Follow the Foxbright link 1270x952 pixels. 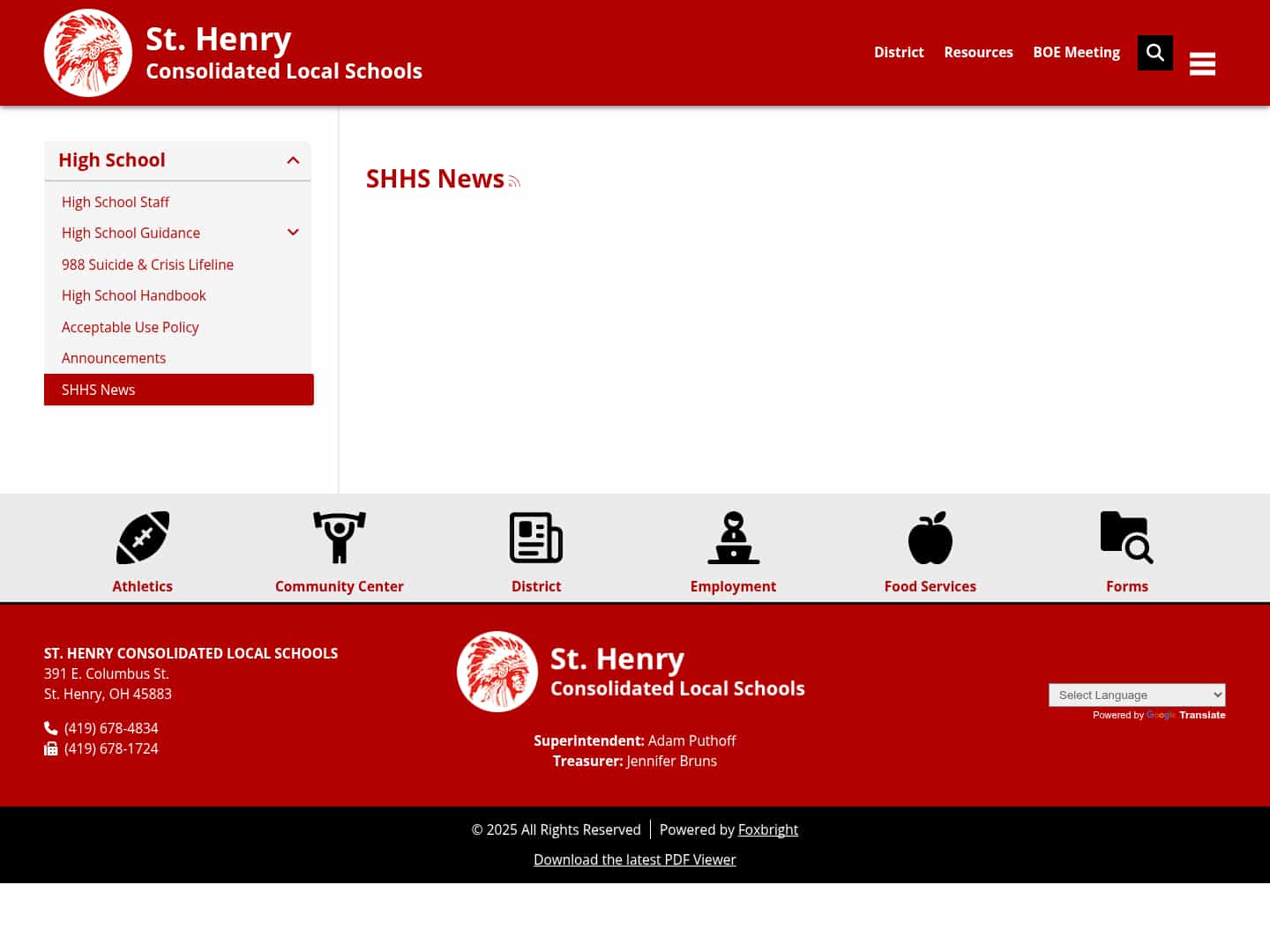(x=767, y=829)
